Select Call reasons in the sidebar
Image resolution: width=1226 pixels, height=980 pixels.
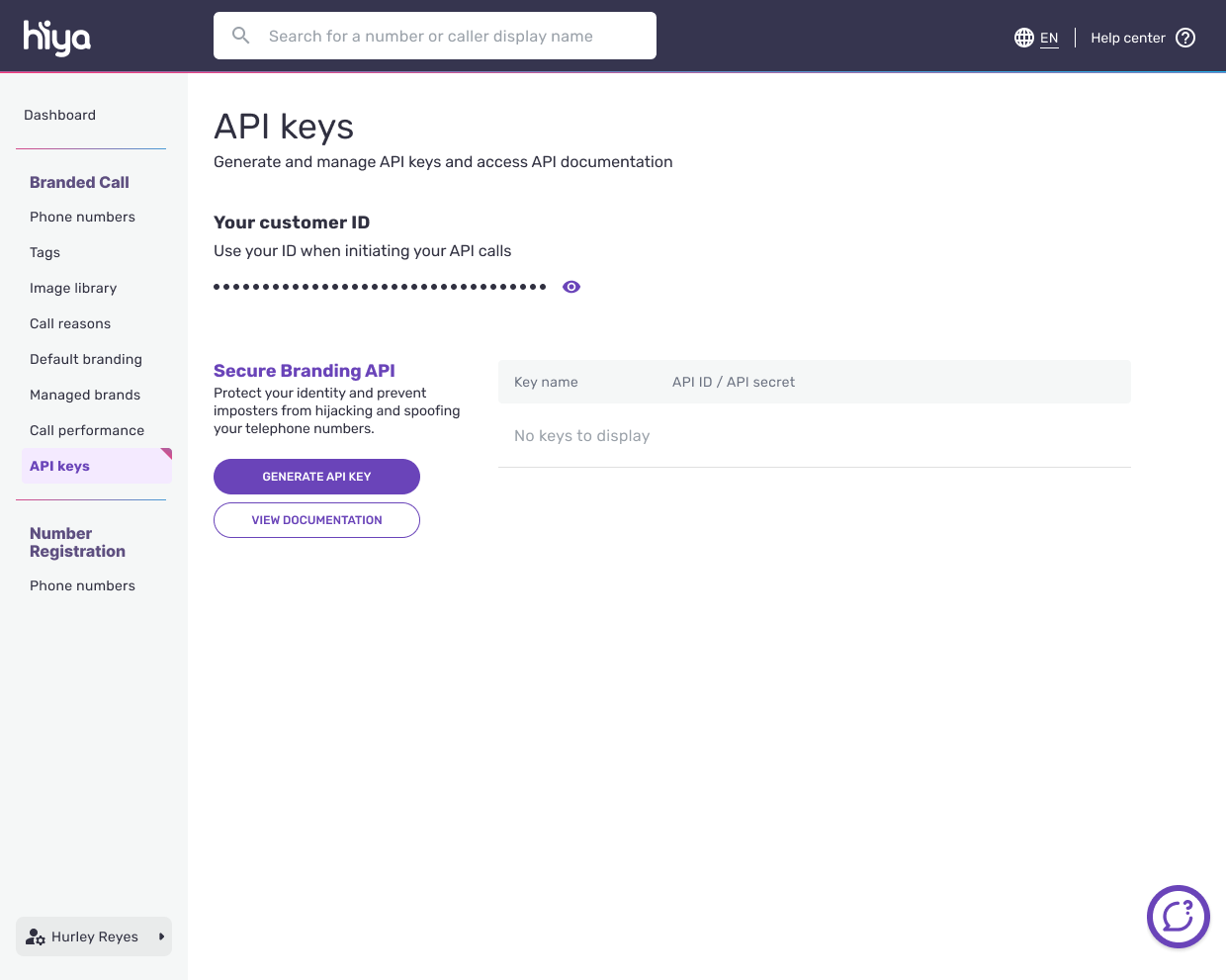coord(70,323)
